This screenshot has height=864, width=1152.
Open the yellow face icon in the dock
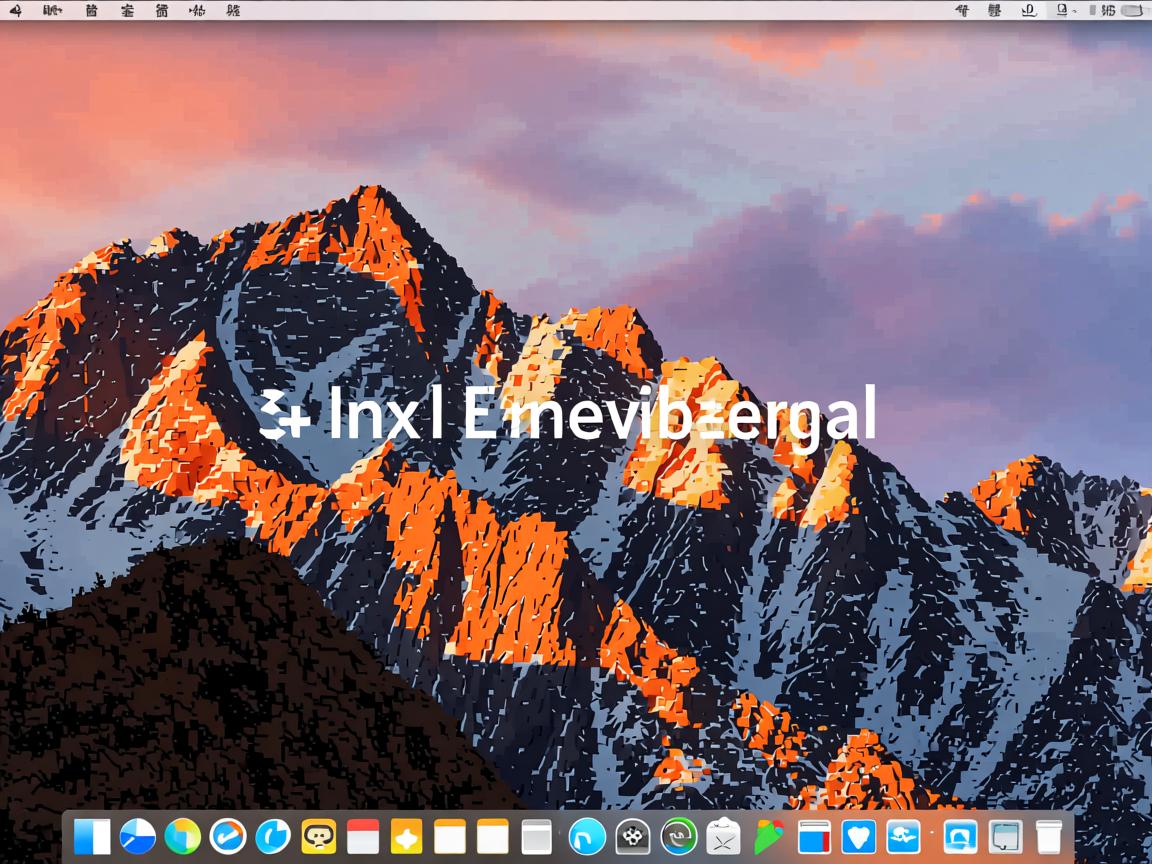(x=318, y=837)
